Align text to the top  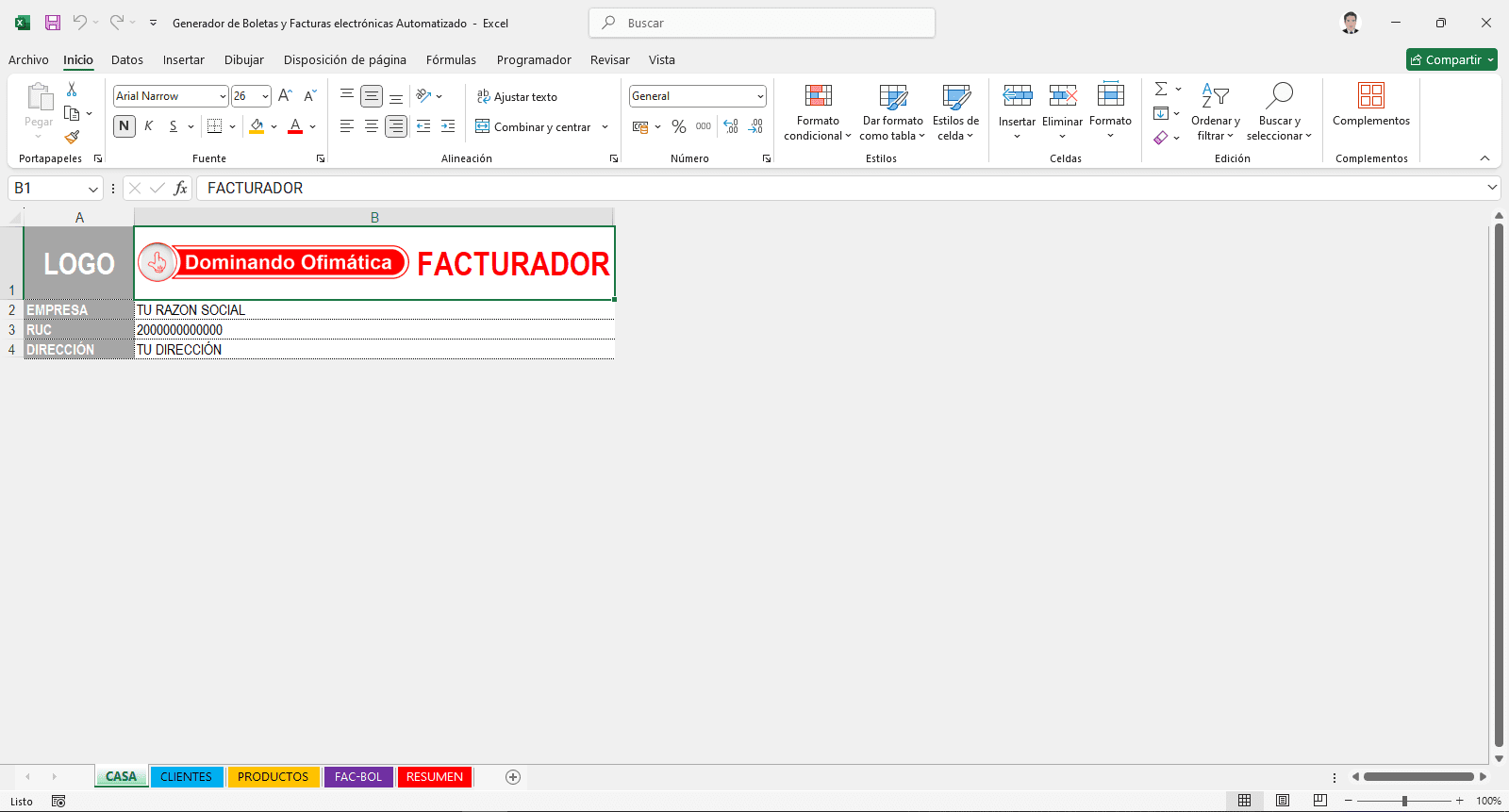click(347, 96)
